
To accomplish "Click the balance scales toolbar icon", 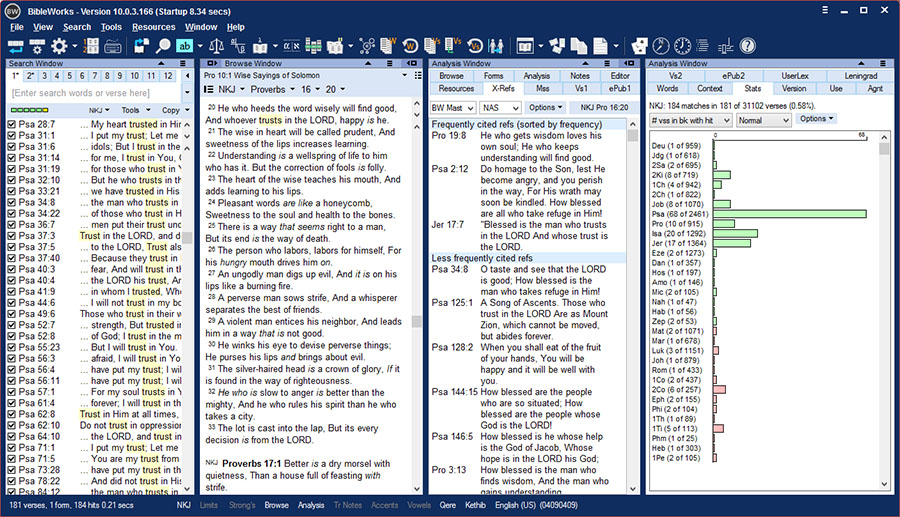I will tap(216, 46).
